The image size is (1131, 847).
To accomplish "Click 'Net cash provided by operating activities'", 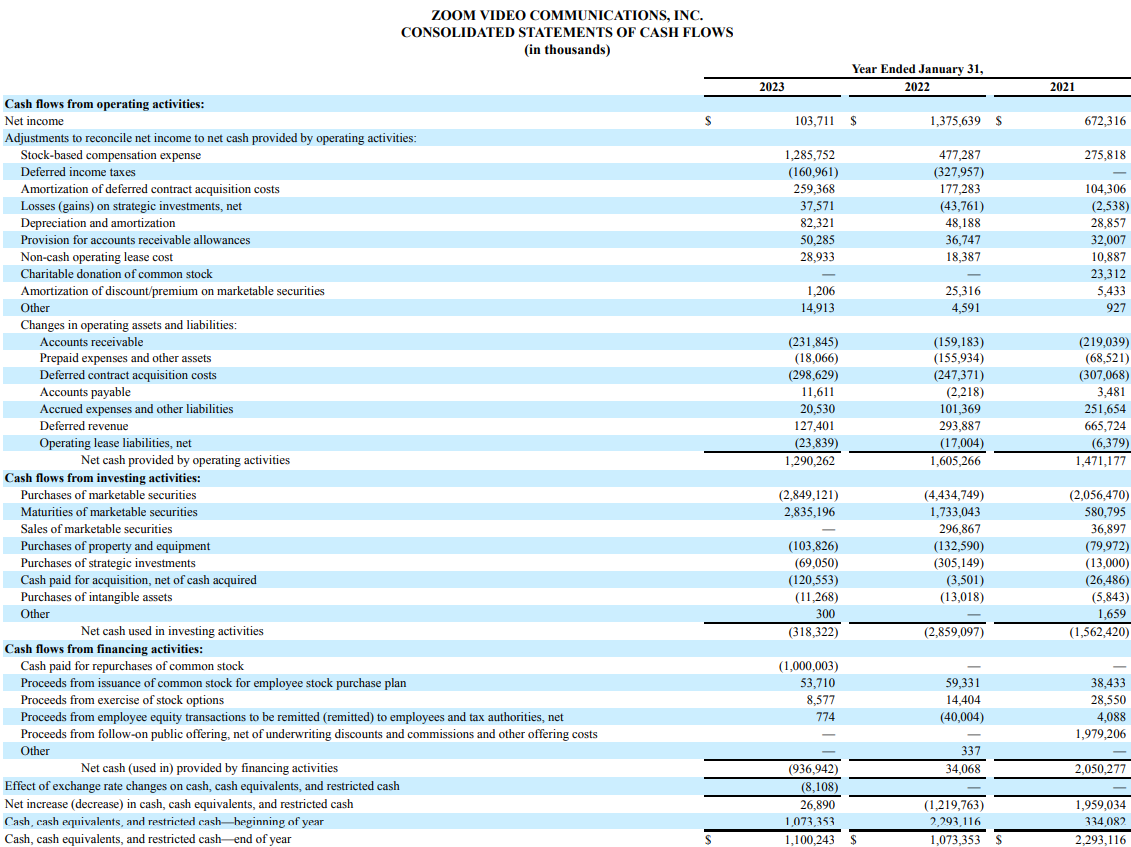I will point(185,460).
